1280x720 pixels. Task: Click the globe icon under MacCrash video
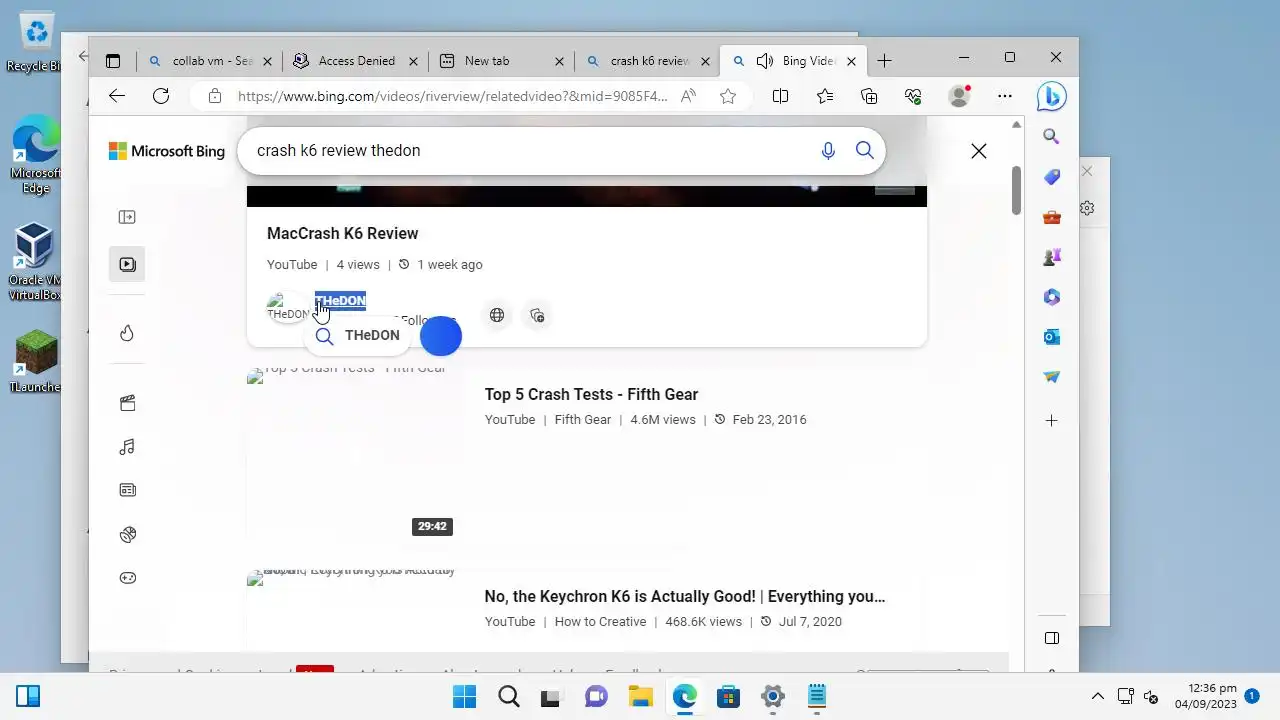497,315
